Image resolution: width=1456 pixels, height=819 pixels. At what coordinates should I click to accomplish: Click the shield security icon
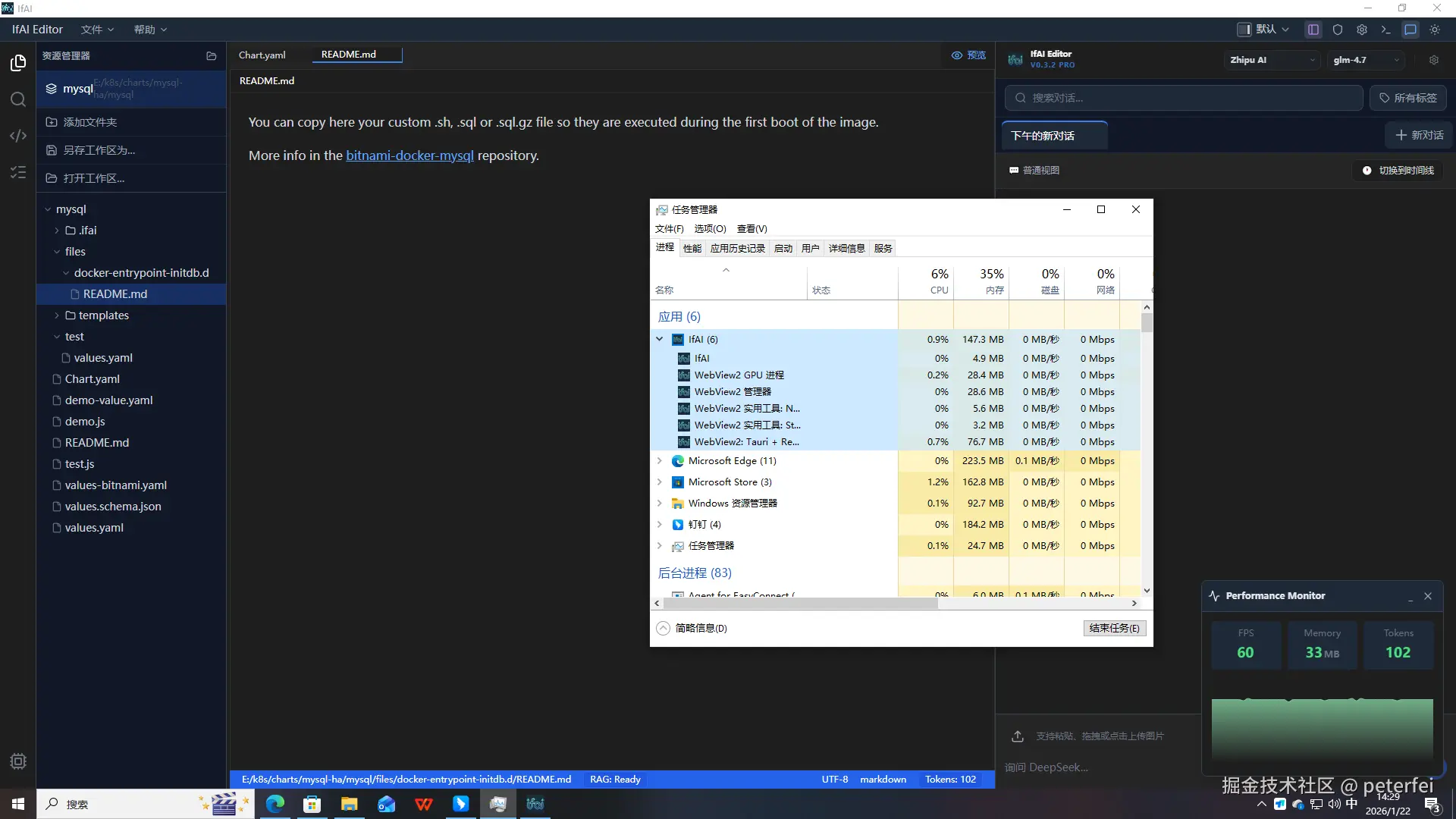tap(1338, 30)
